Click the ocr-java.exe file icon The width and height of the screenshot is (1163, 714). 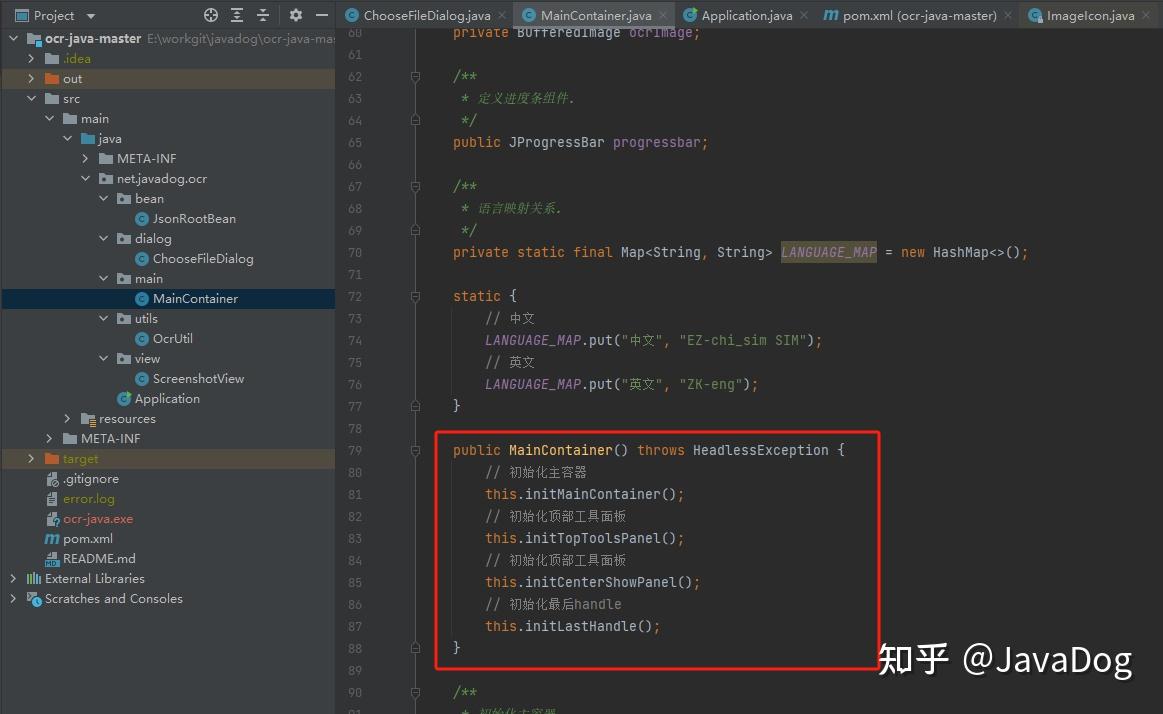pos(52,519)
